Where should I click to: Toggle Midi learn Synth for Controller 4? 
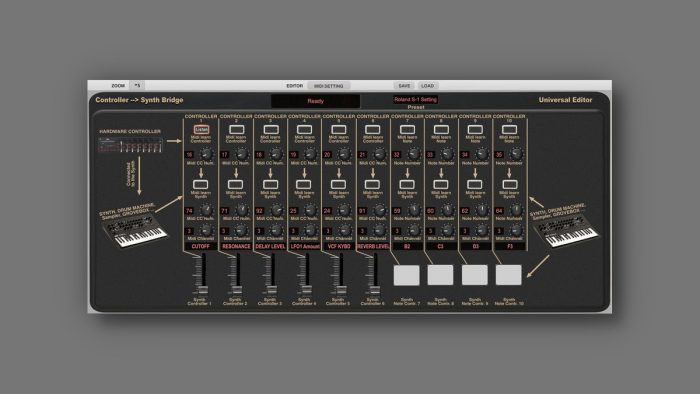(x=304, y=184)
